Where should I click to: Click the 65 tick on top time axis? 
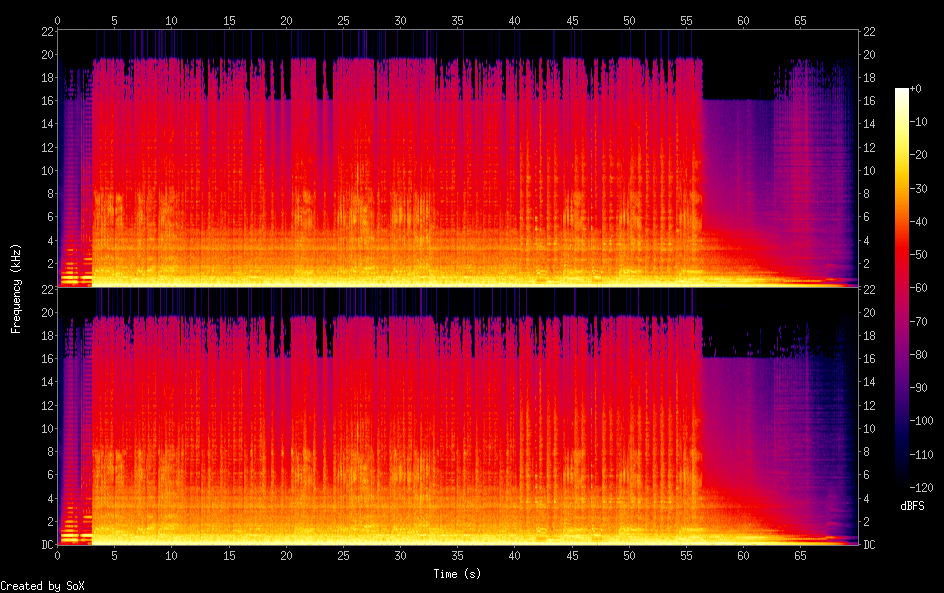pyautogui.click(x=800, y=20)
